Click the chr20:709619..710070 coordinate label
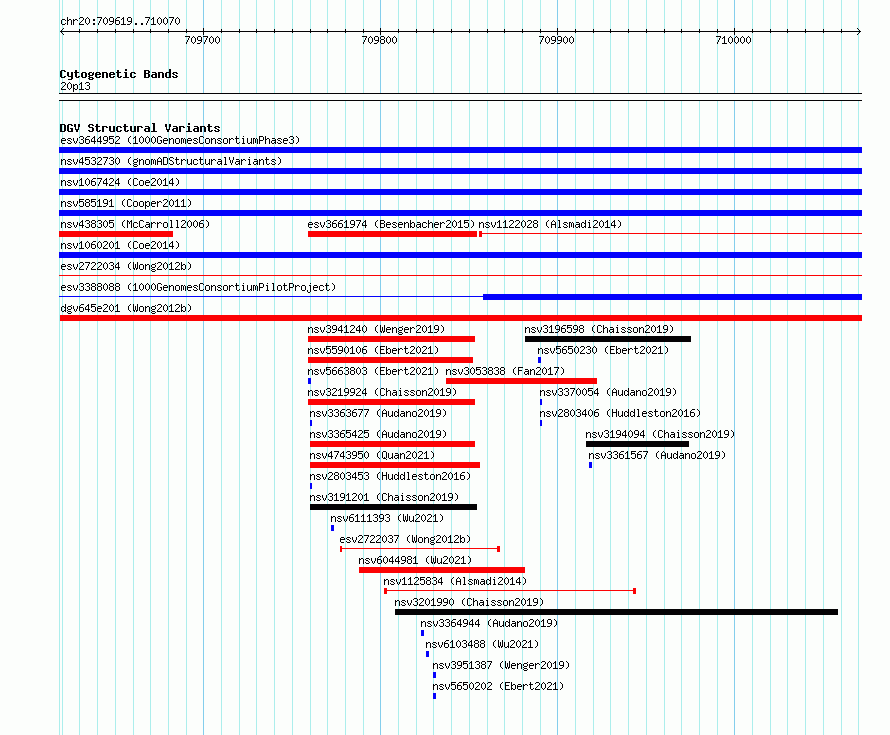This screenshot has height=735, width=890. click(120, 21)
